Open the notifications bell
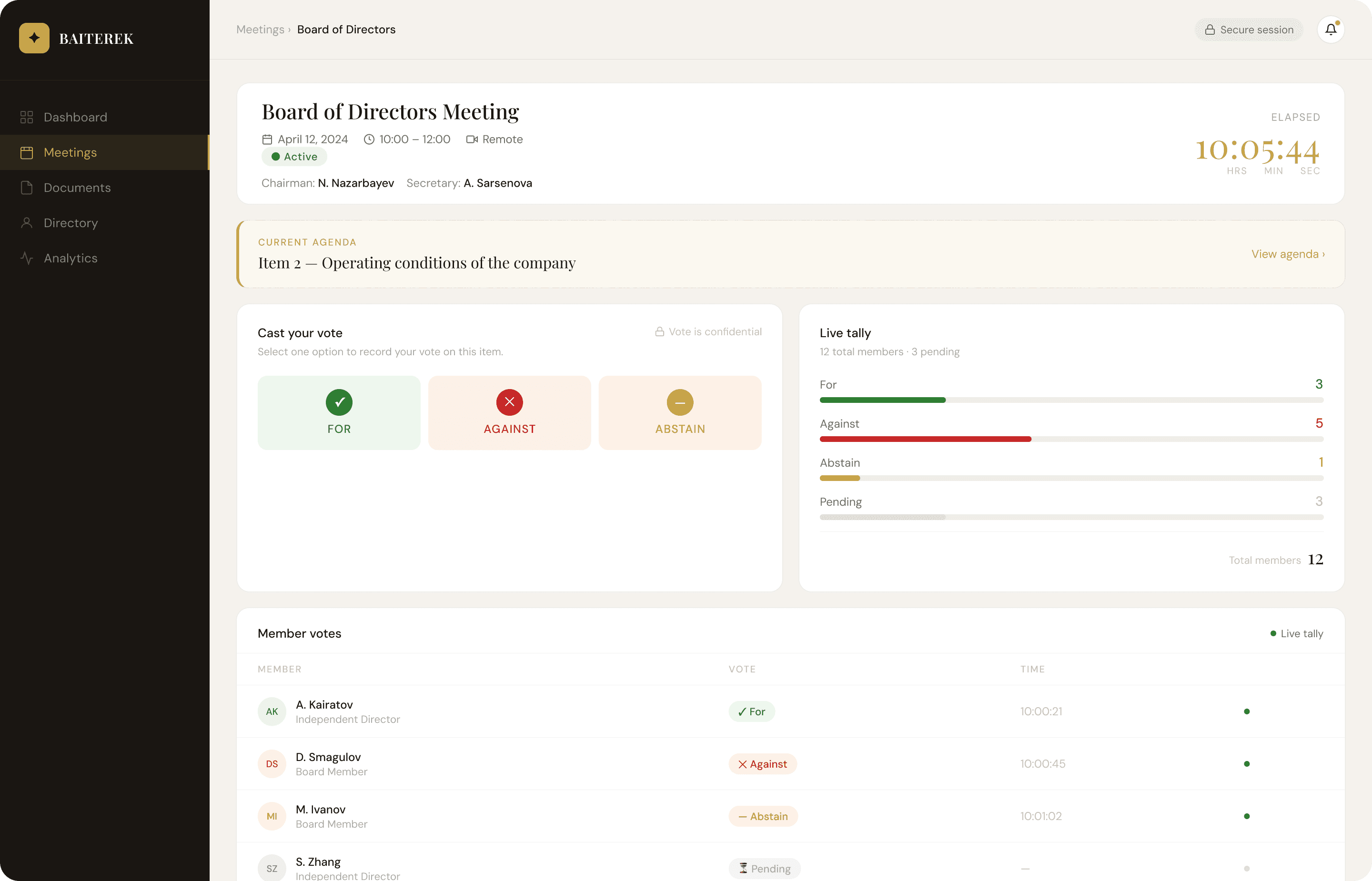 click(1330, 30)
